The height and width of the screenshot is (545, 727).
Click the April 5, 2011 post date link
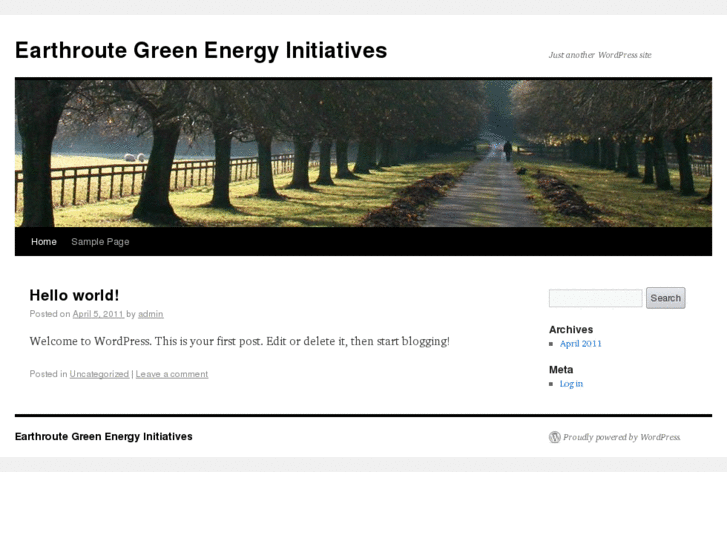click(98, 314)
